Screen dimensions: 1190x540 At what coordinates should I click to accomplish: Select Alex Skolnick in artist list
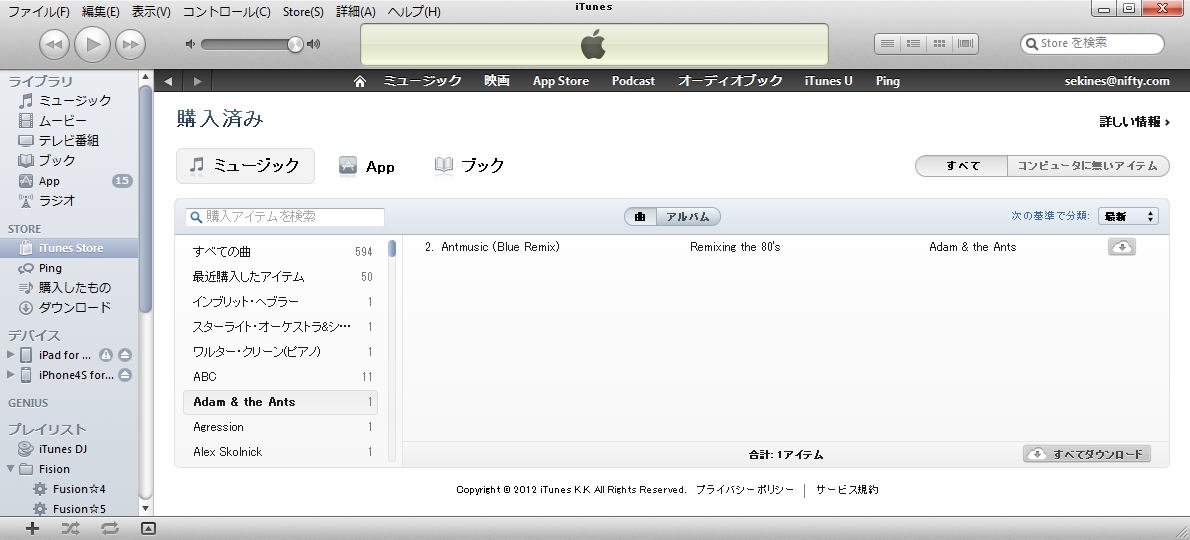point(282,452)
